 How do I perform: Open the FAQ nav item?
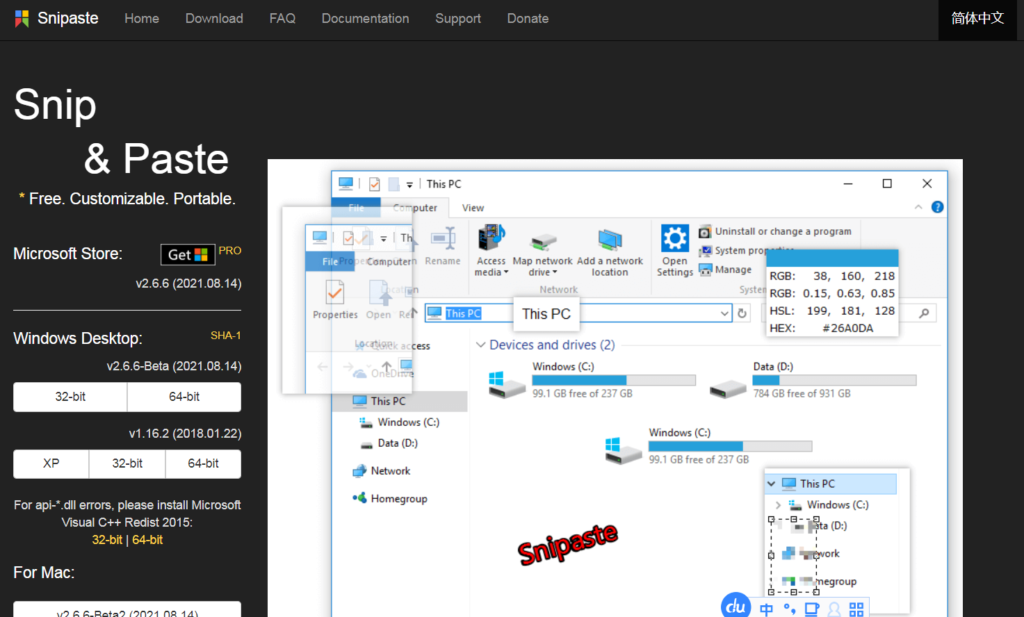pyautogui.click(x=282, y=18)
